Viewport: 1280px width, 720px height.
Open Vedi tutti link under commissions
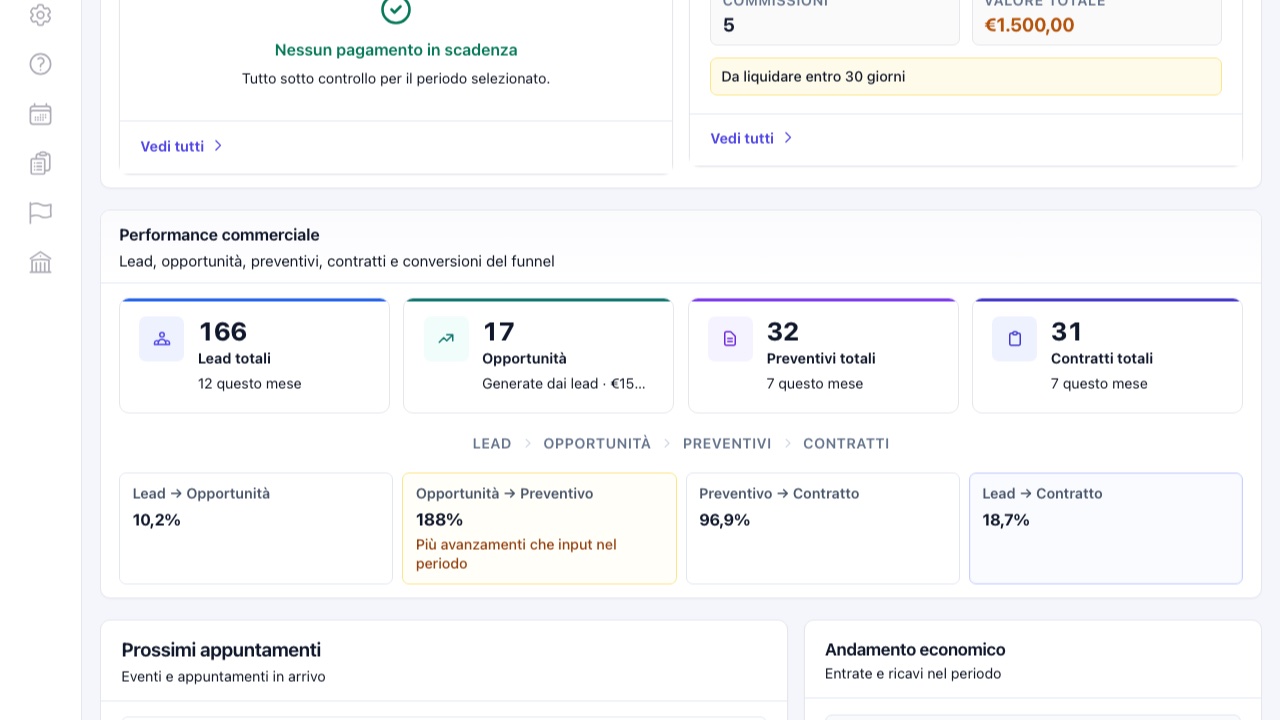[x=742, y=138]
